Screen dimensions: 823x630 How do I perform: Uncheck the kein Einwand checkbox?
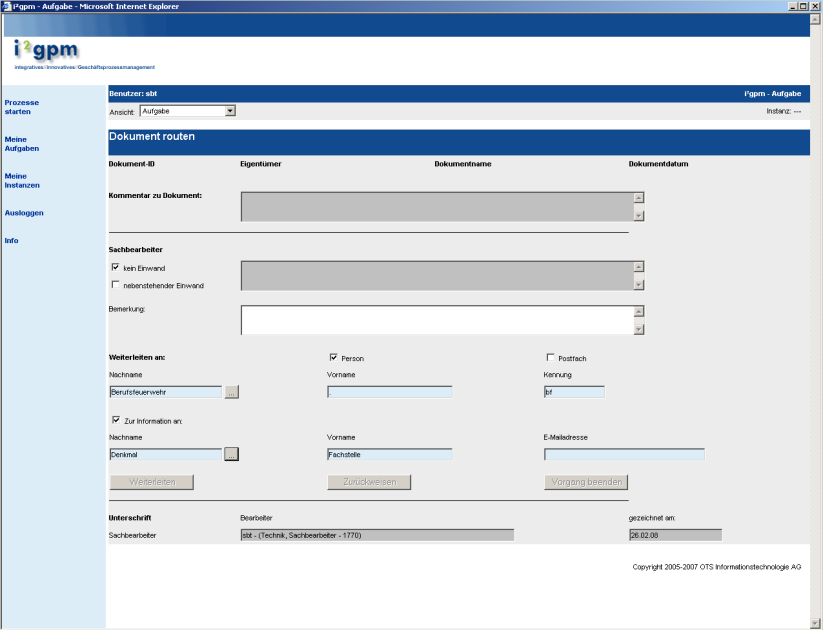116,267
